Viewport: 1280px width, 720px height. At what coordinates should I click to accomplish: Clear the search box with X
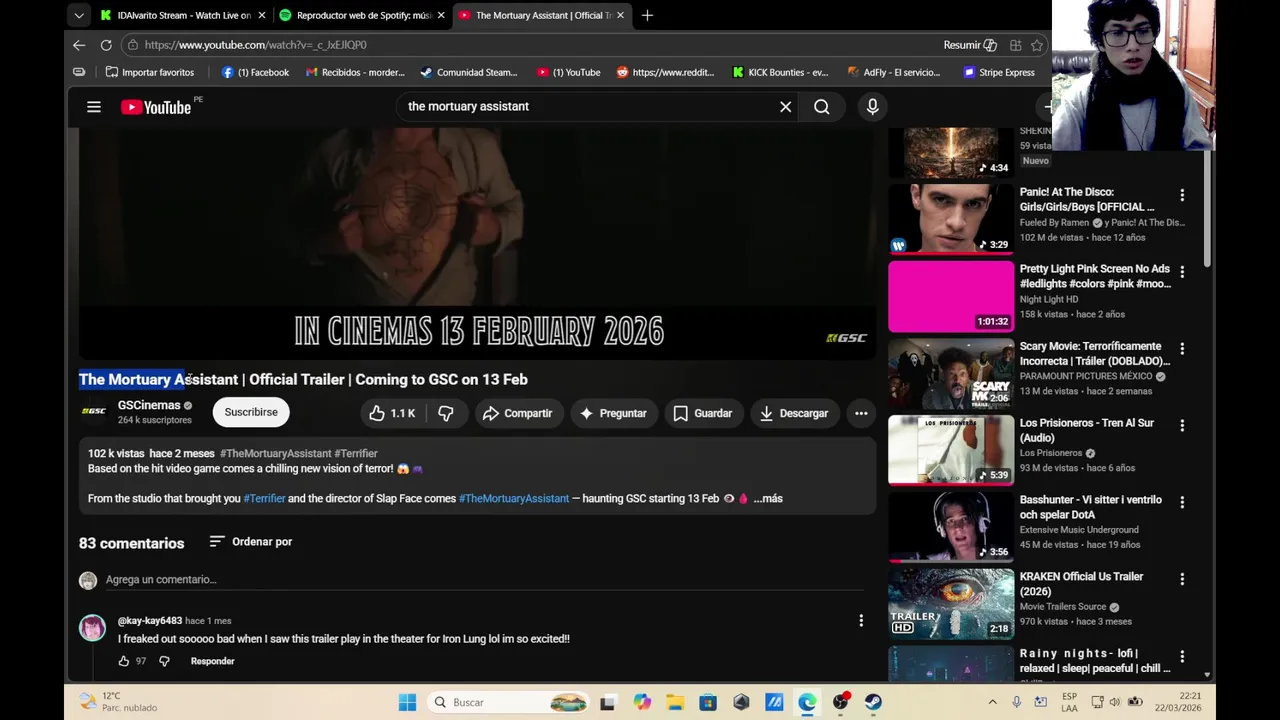pos(785,107)
